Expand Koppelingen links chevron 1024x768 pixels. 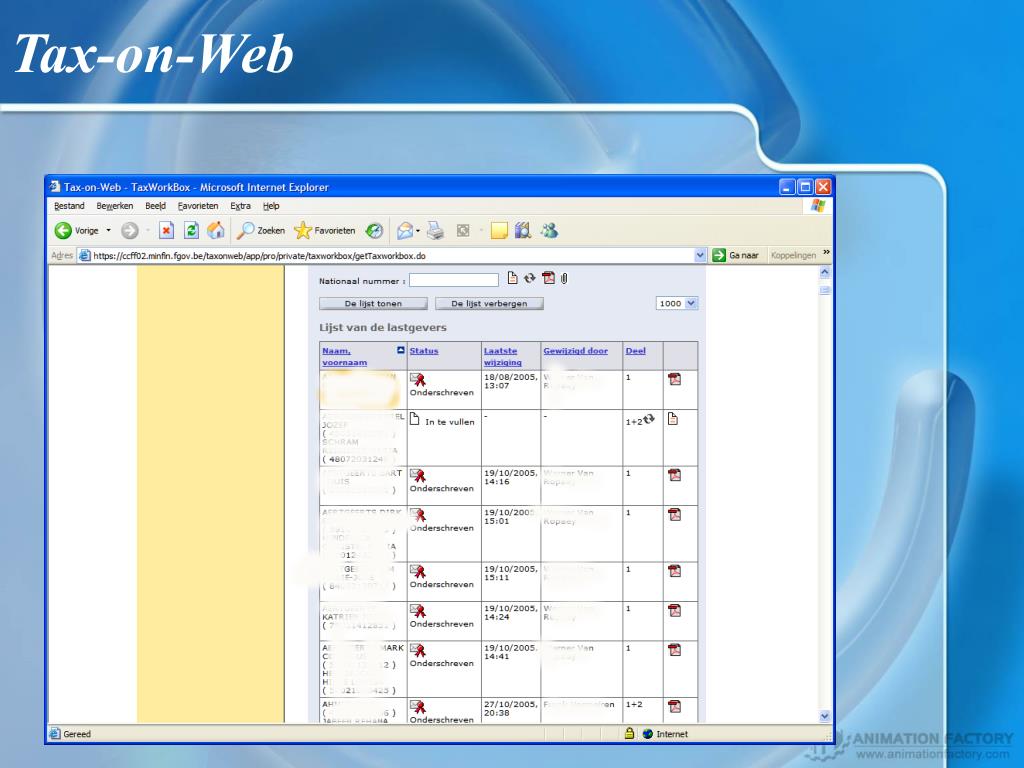click(826, 253)
